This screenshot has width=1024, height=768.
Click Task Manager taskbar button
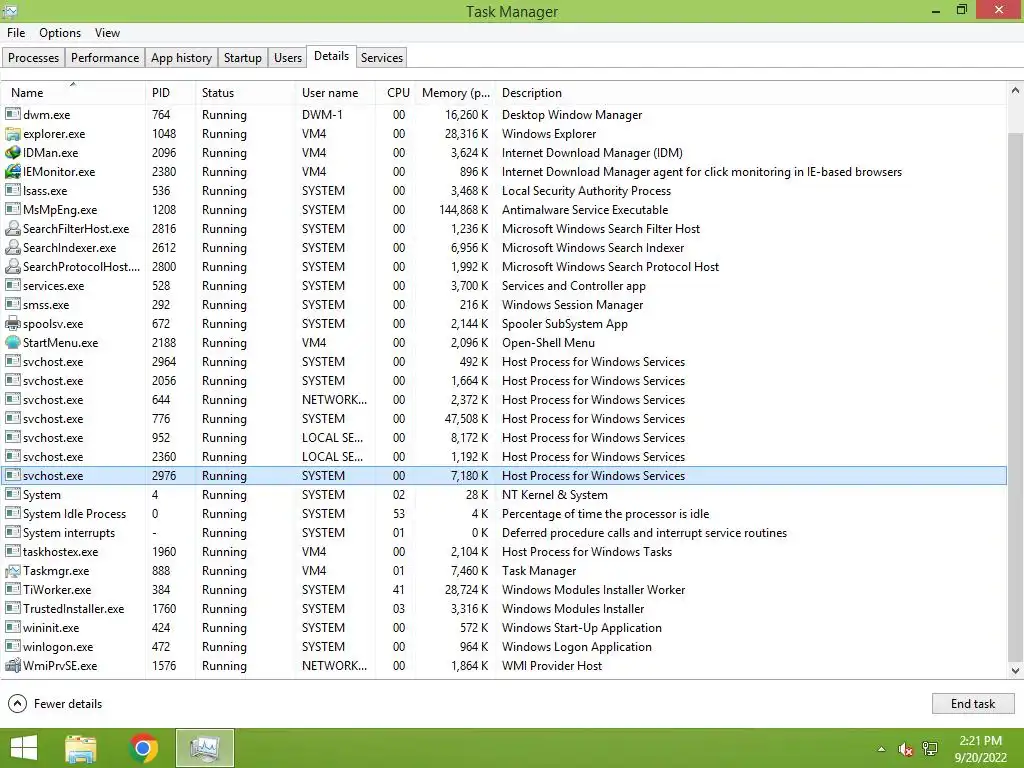[x=204, y=748]
